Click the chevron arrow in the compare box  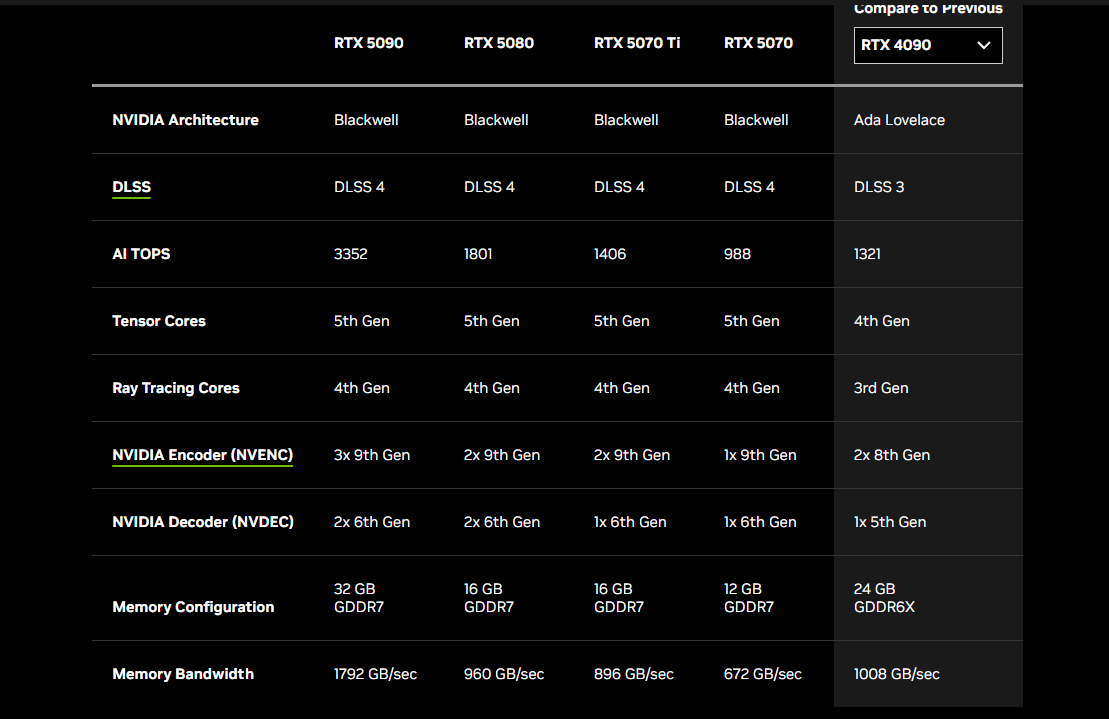[983, 45]
